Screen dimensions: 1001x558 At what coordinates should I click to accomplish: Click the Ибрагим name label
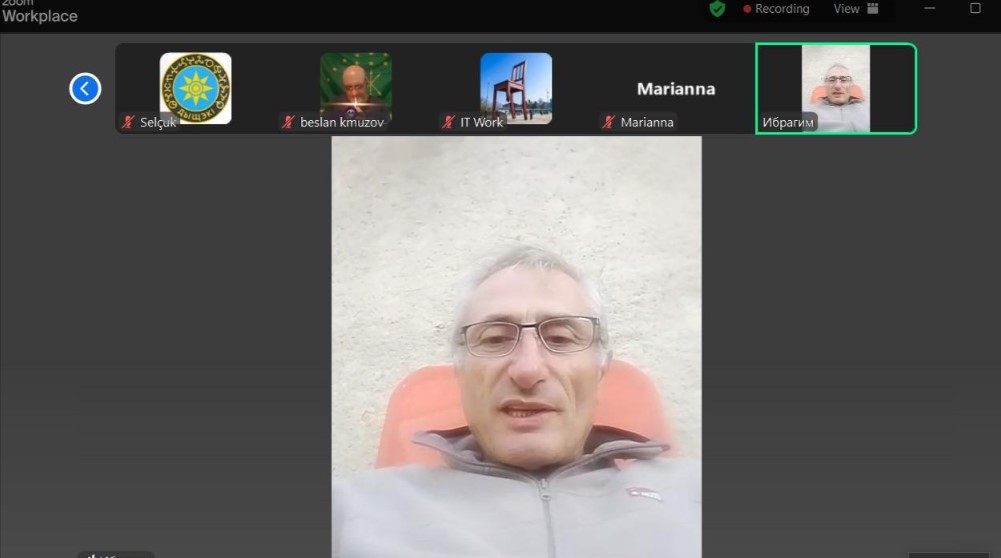(789, 122)
